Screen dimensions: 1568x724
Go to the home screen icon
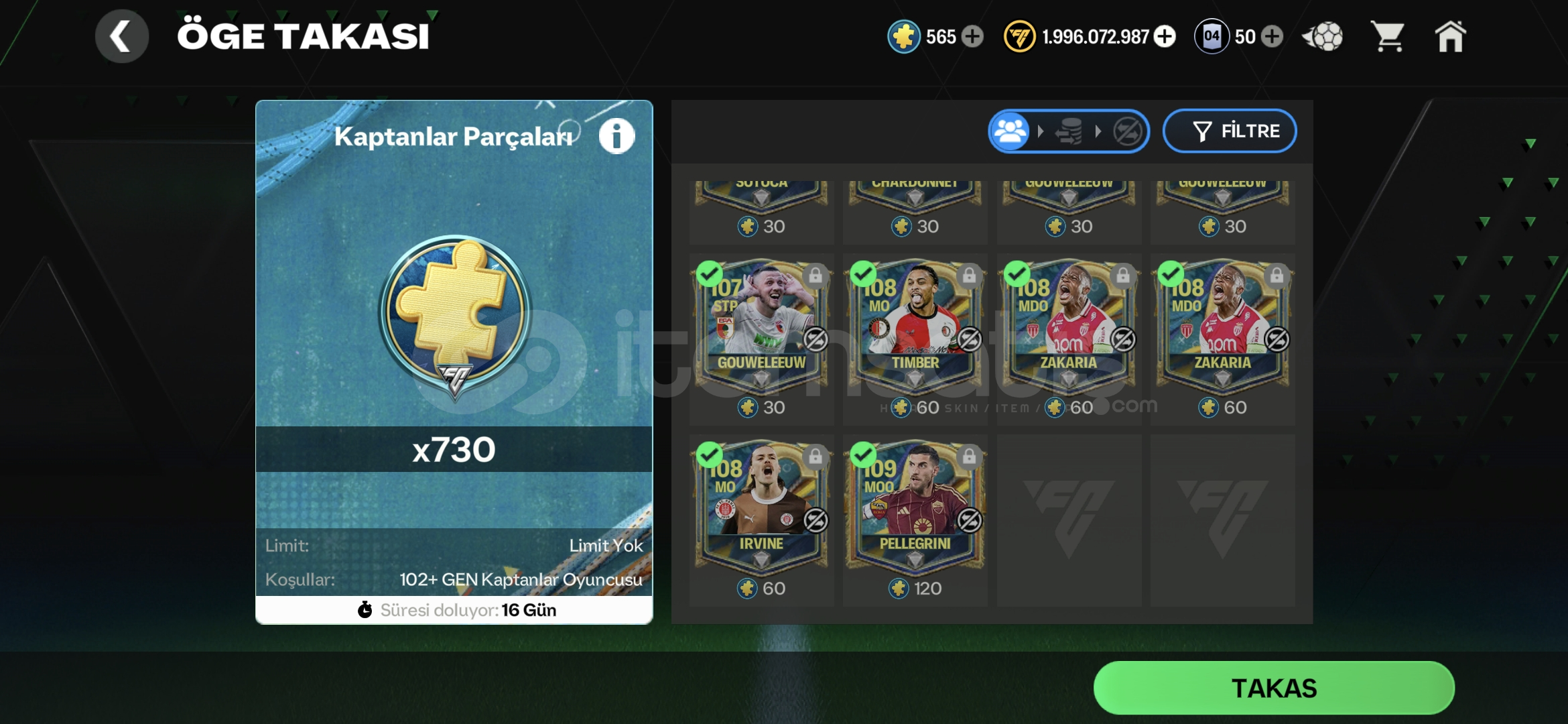click(1450, 36)
